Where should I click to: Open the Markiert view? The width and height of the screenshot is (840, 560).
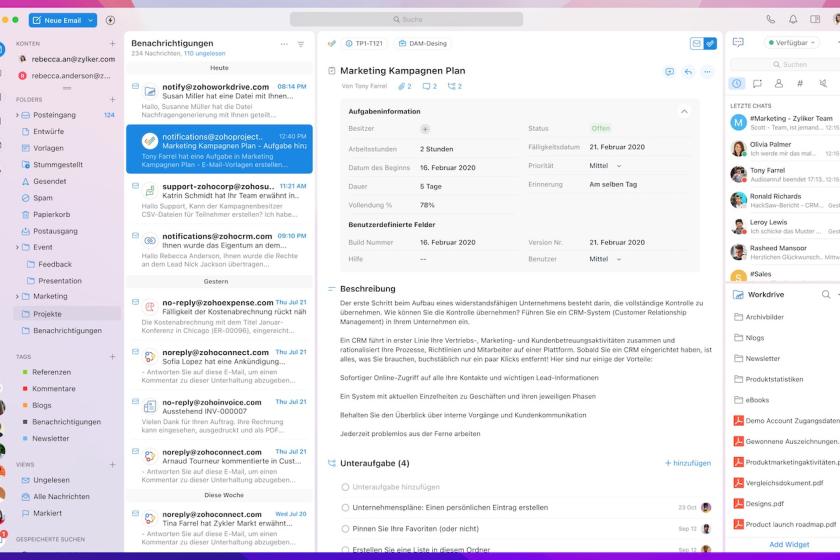(47, 513)
